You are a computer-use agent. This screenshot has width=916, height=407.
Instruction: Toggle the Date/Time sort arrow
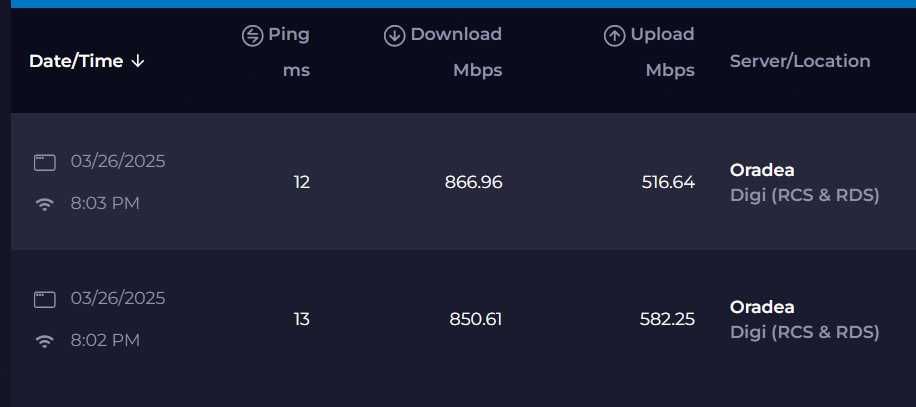click(x=138, y=61)
